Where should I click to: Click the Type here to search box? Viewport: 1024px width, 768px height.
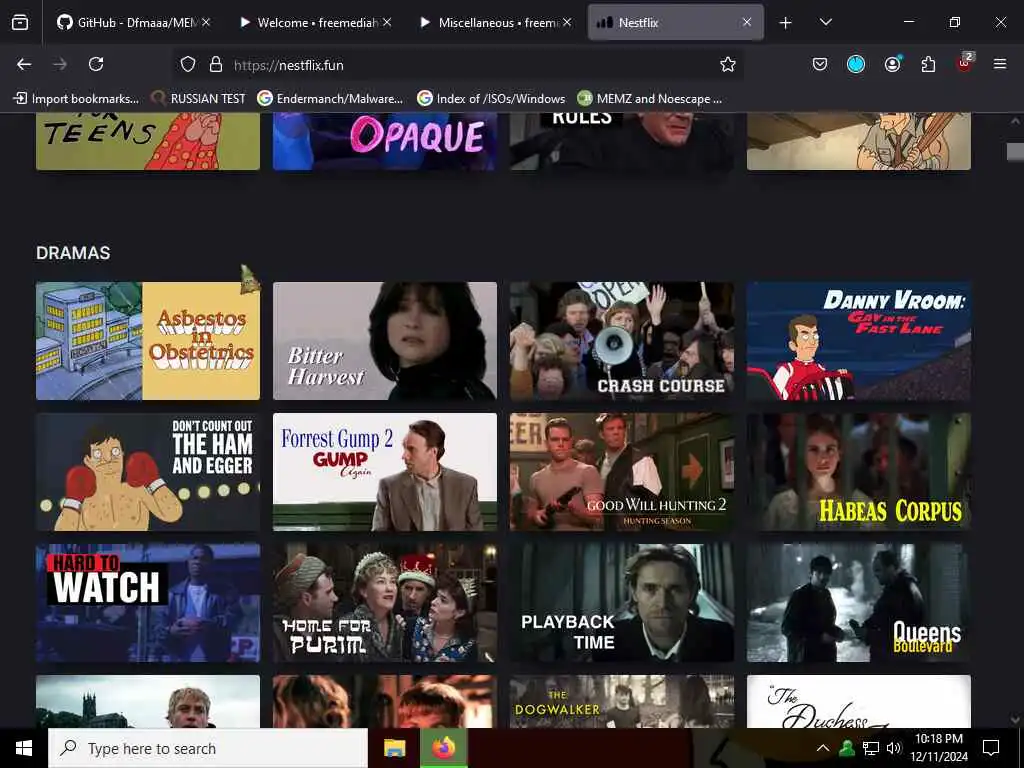[x=208, y=748]
